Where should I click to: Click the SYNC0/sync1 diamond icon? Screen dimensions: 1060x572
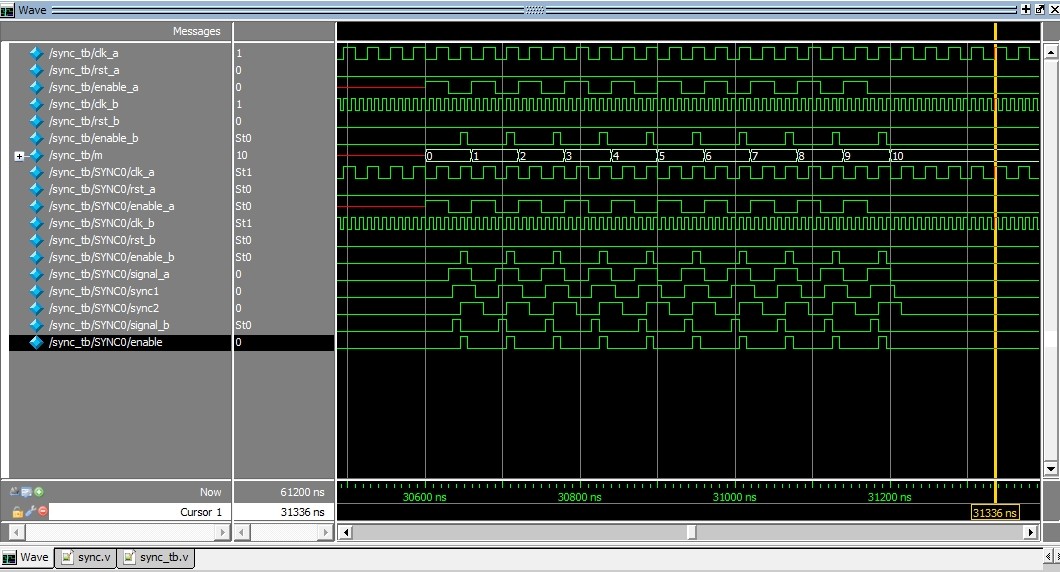pyautogui.click(x=37, y=291)
